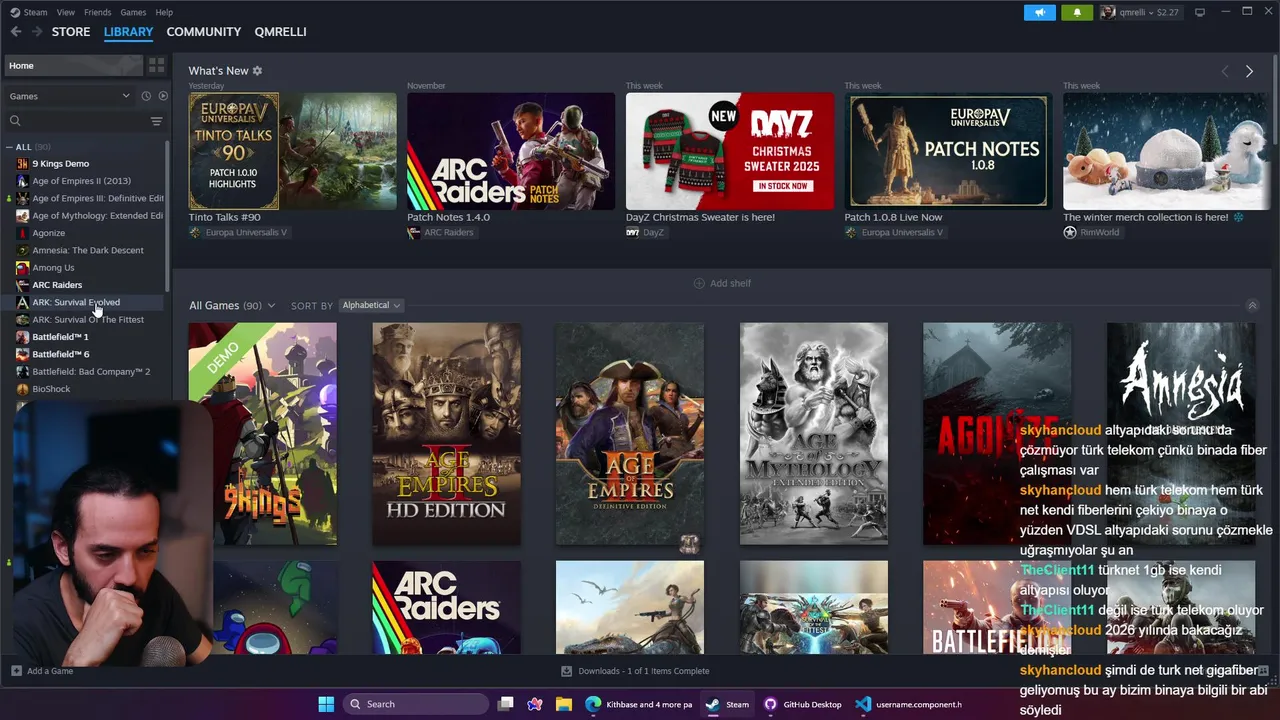Select Amnesia: The Dark Descent in list
This screenshot has height=720, width=1280.
point(88,250)
